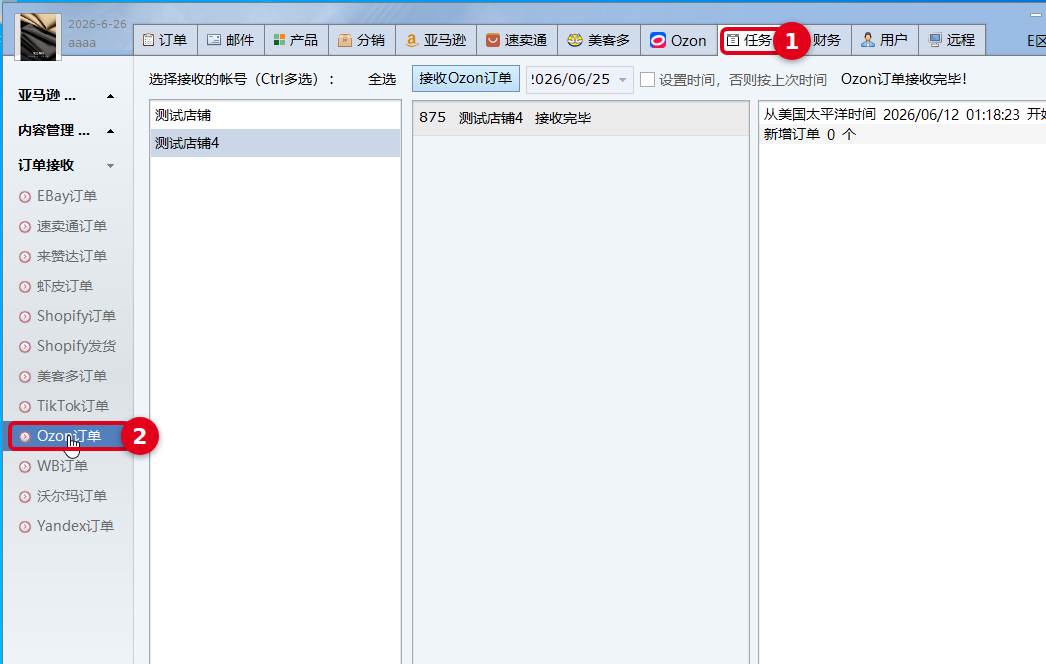The image size is (1046, 664).
Task: Open the 美客多 tab
Action: point(599,40)
